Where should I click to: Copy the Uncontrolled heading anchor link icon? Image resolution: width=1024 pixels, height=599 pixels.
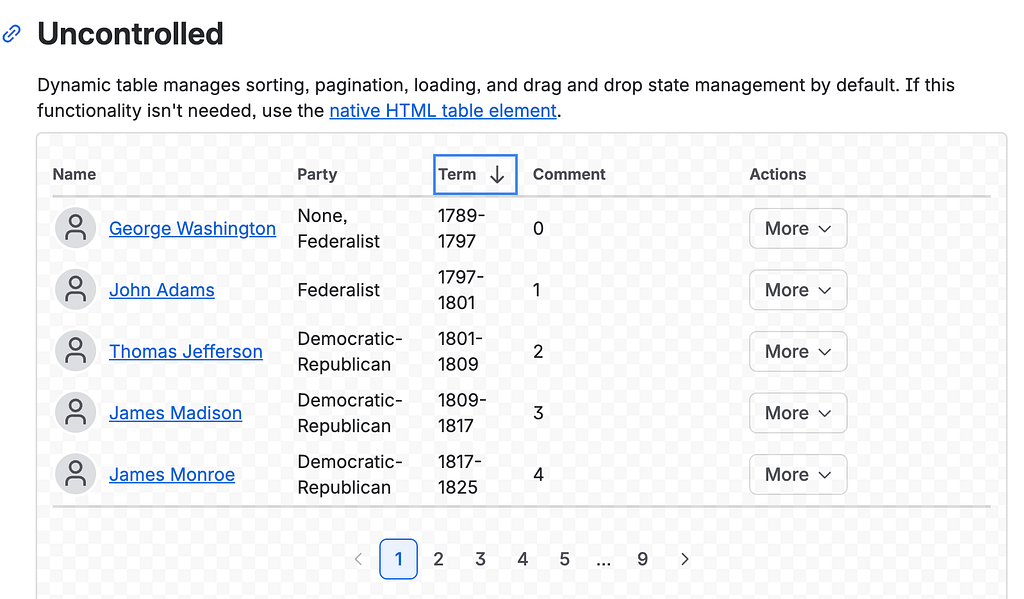point(12,33)
